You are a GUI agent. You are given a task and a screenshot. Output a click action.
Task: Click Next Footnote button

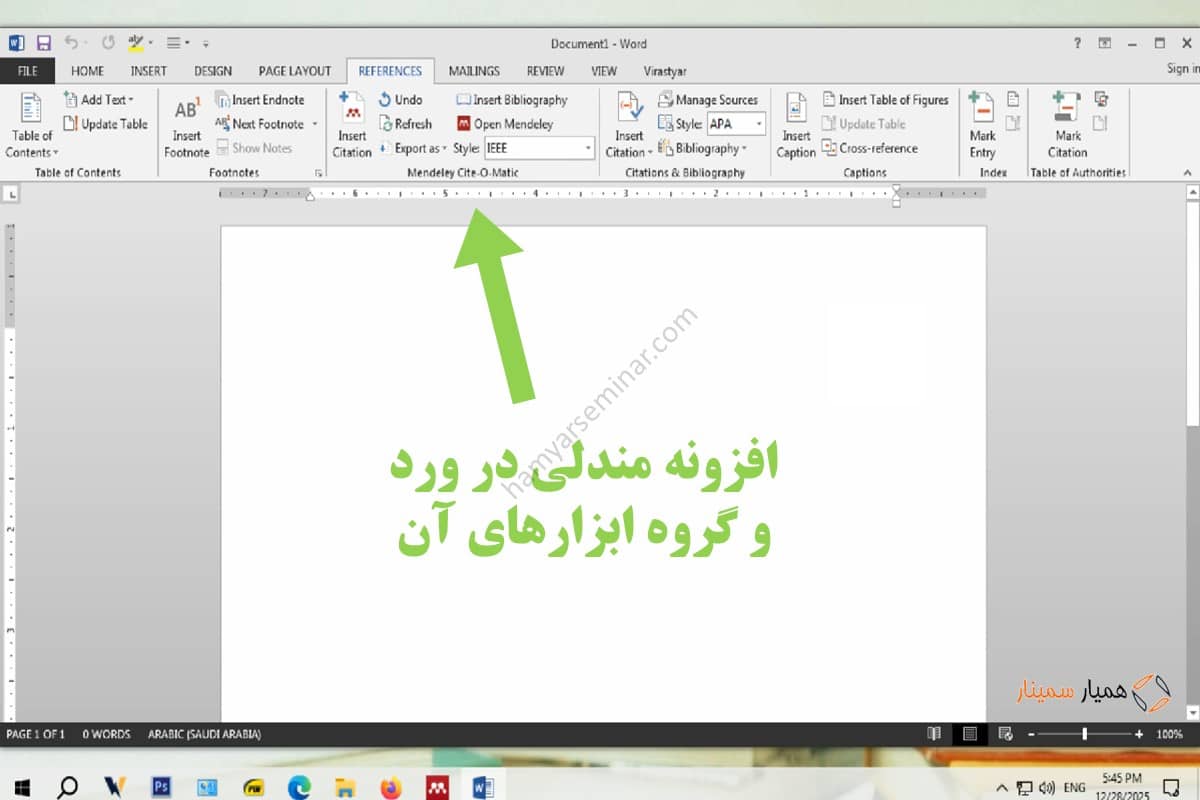coord(259,124)
